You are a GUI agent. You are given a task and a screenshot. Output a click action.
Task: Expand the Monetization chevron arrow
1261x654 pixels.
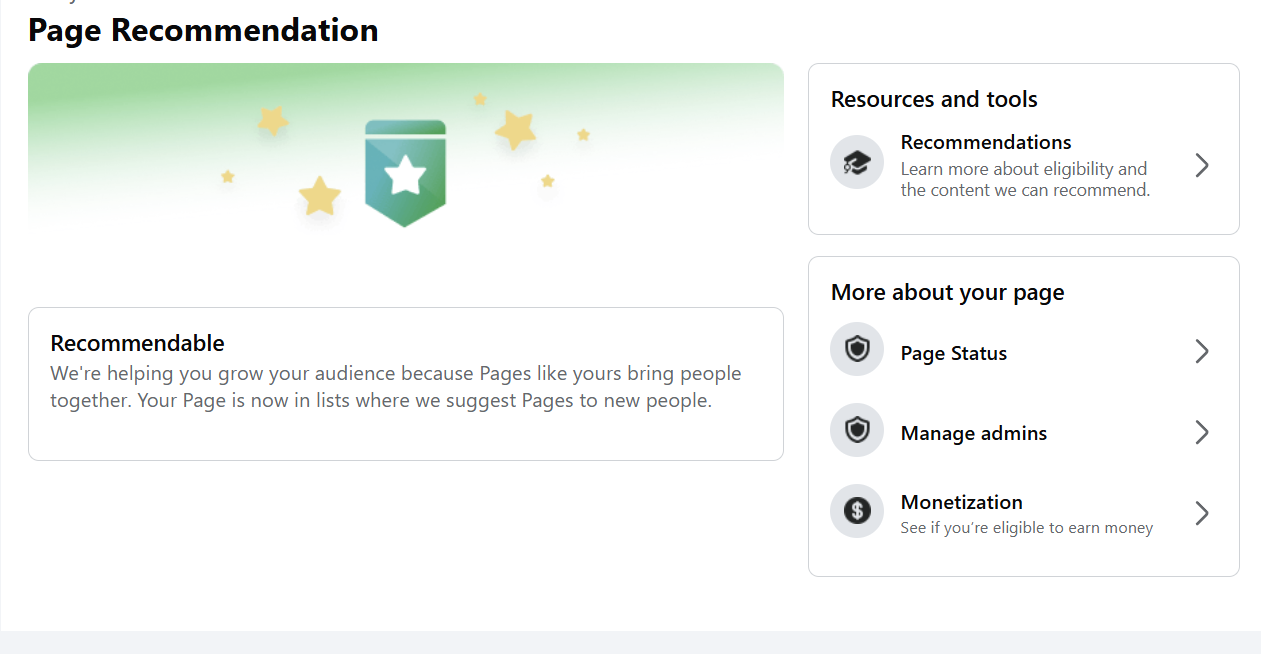coord(1202,513)
